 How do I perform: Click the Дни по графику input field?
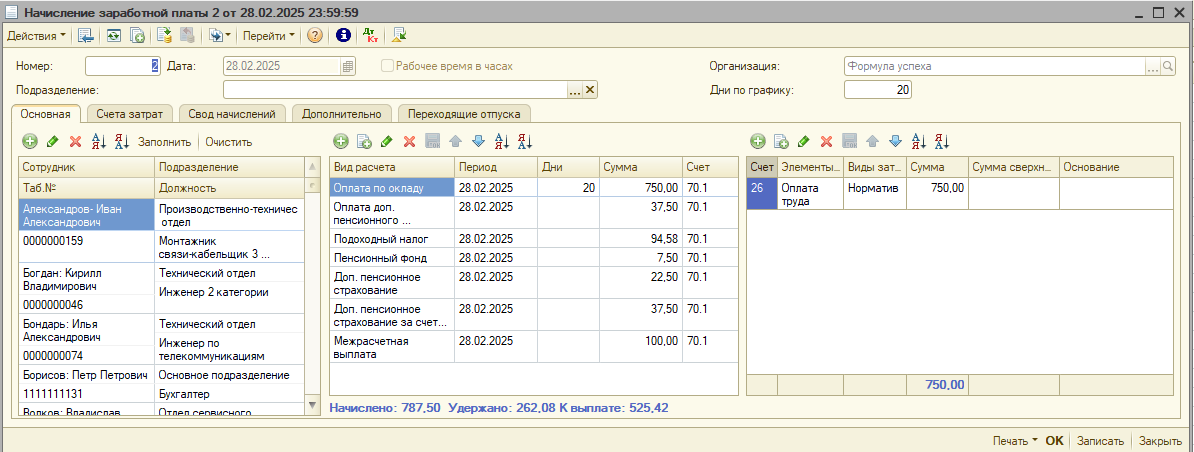click(877, 90)
